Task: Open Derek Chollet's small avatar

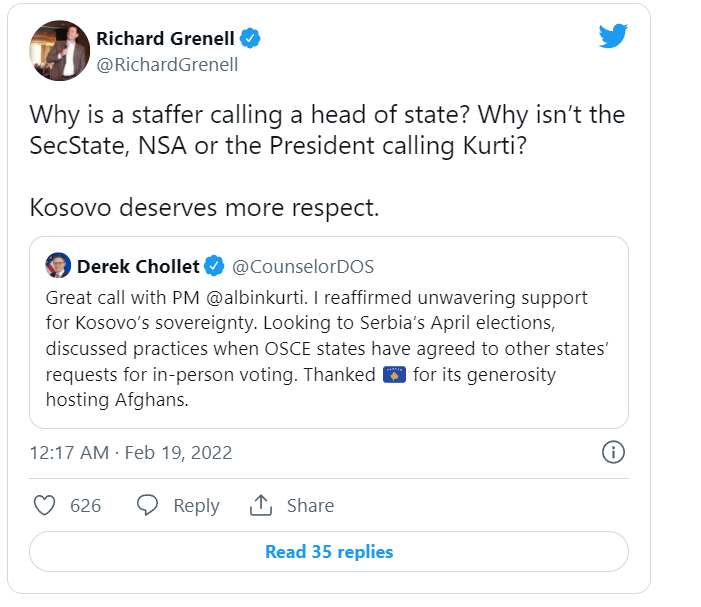Action: (x=58, y=265)
